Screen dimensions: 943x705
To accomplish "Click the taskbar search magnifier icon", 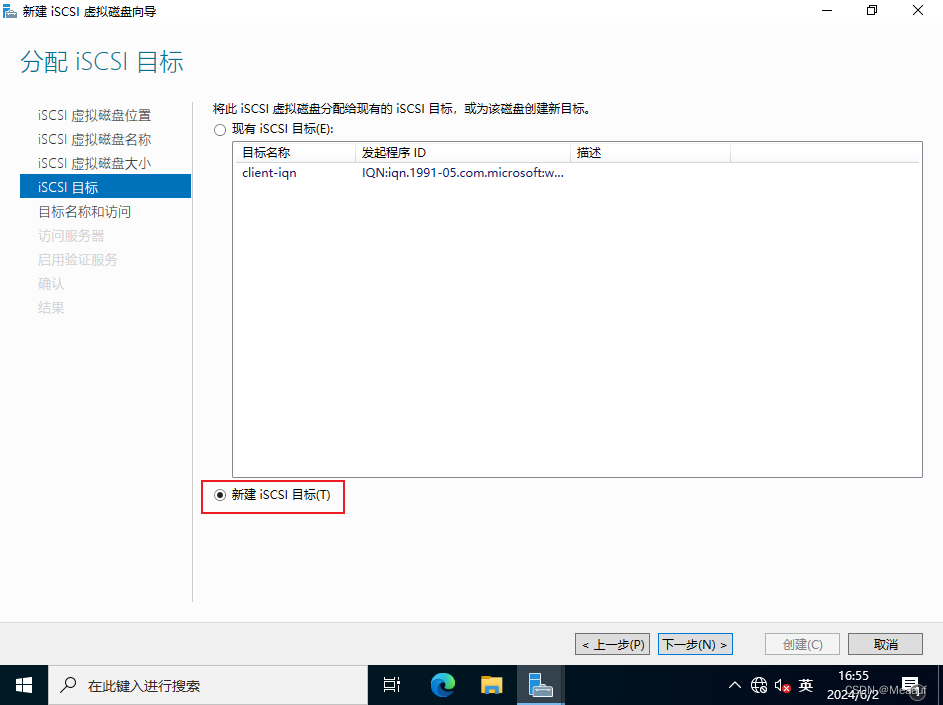I will click(69, 685).
